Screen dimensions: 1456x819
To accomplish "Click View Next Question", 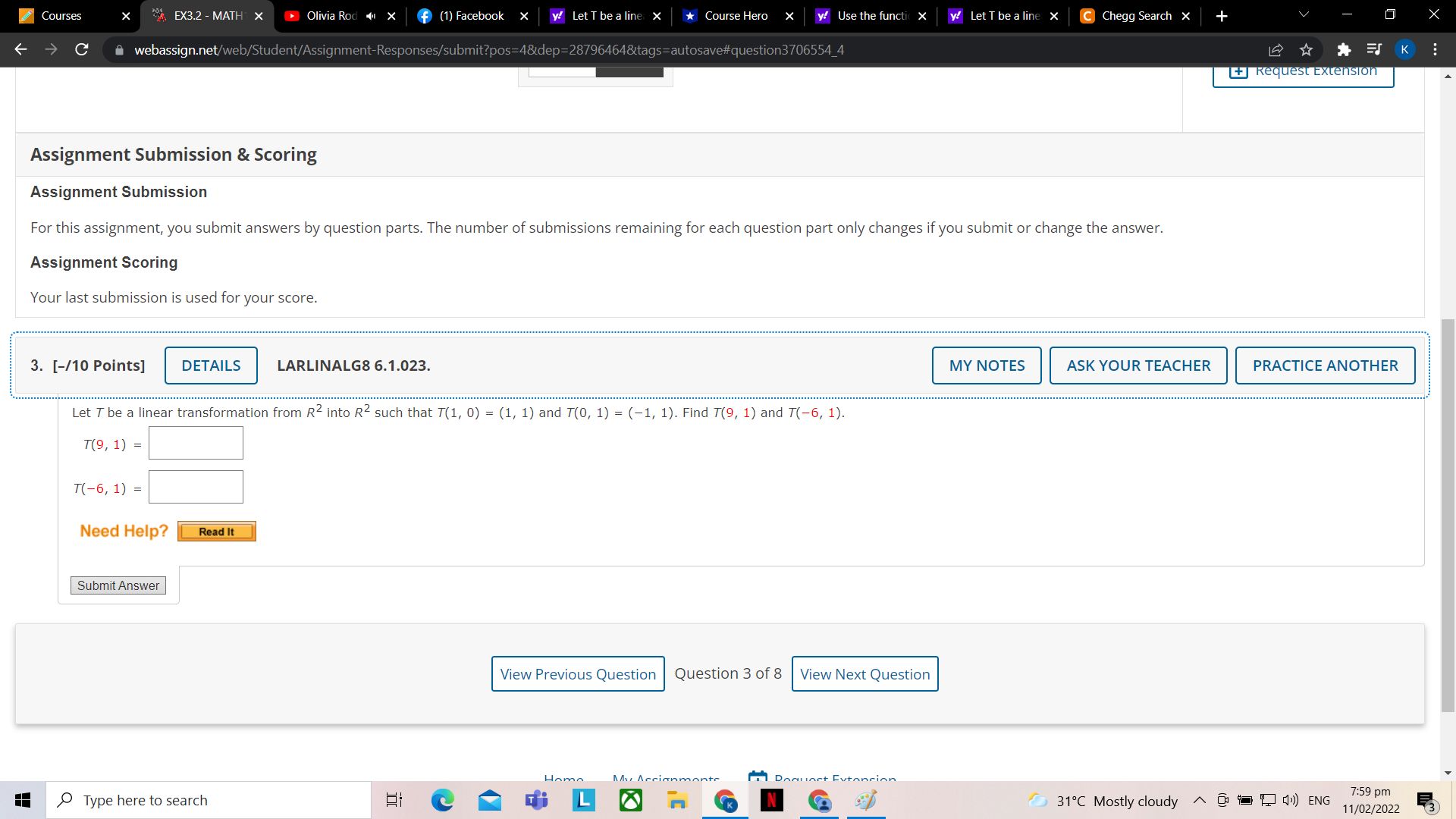I will pyautogui.click(x=864, y=674).
